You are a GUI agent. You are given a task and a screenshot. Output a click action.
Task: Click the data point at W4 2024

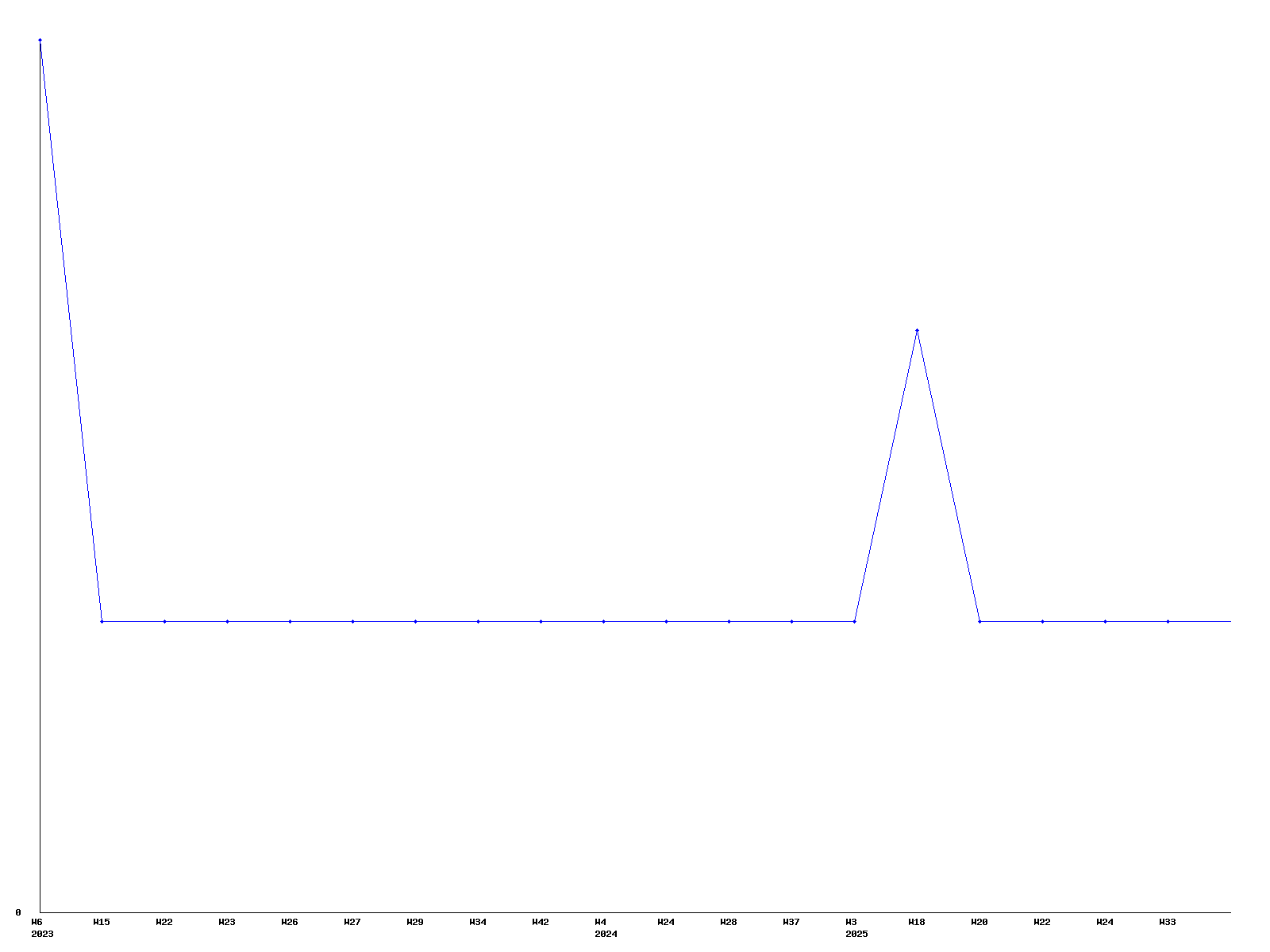click(x=603, y=621)
